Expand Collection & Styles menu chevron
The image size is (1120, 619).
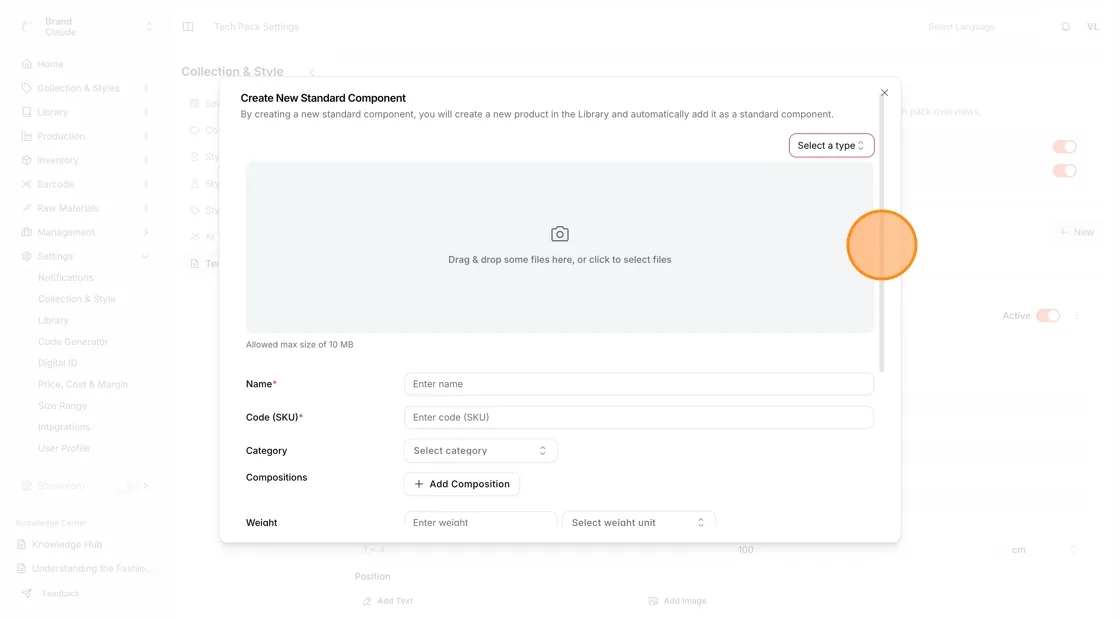coord(146,88)
